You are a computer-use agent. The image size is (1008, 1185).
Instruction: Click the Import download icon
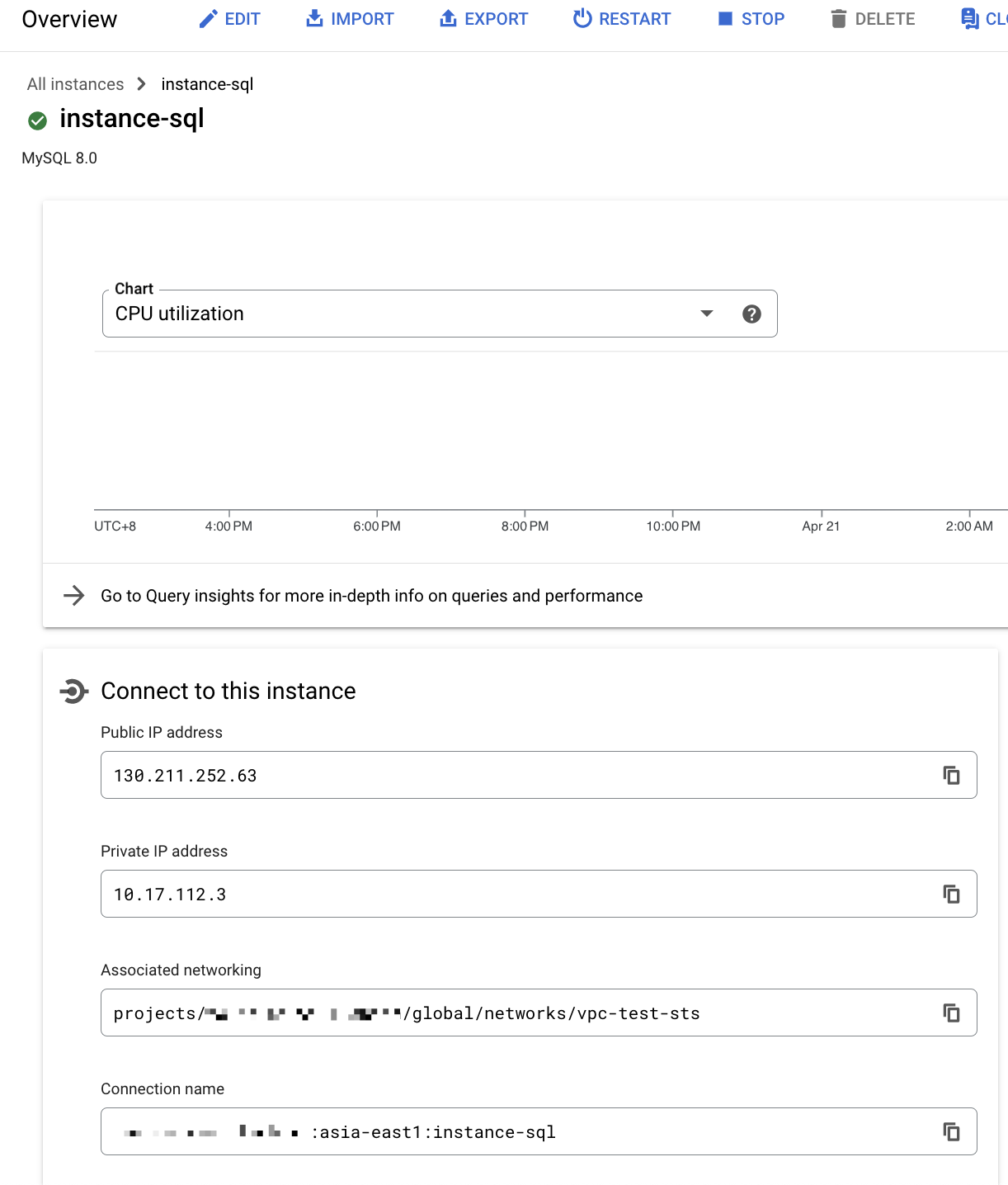click(x=314, y=19)
